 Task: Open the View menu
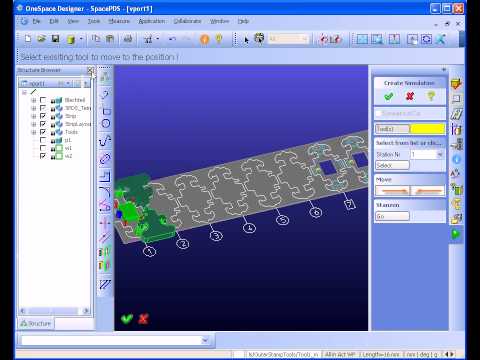[73, 21]
